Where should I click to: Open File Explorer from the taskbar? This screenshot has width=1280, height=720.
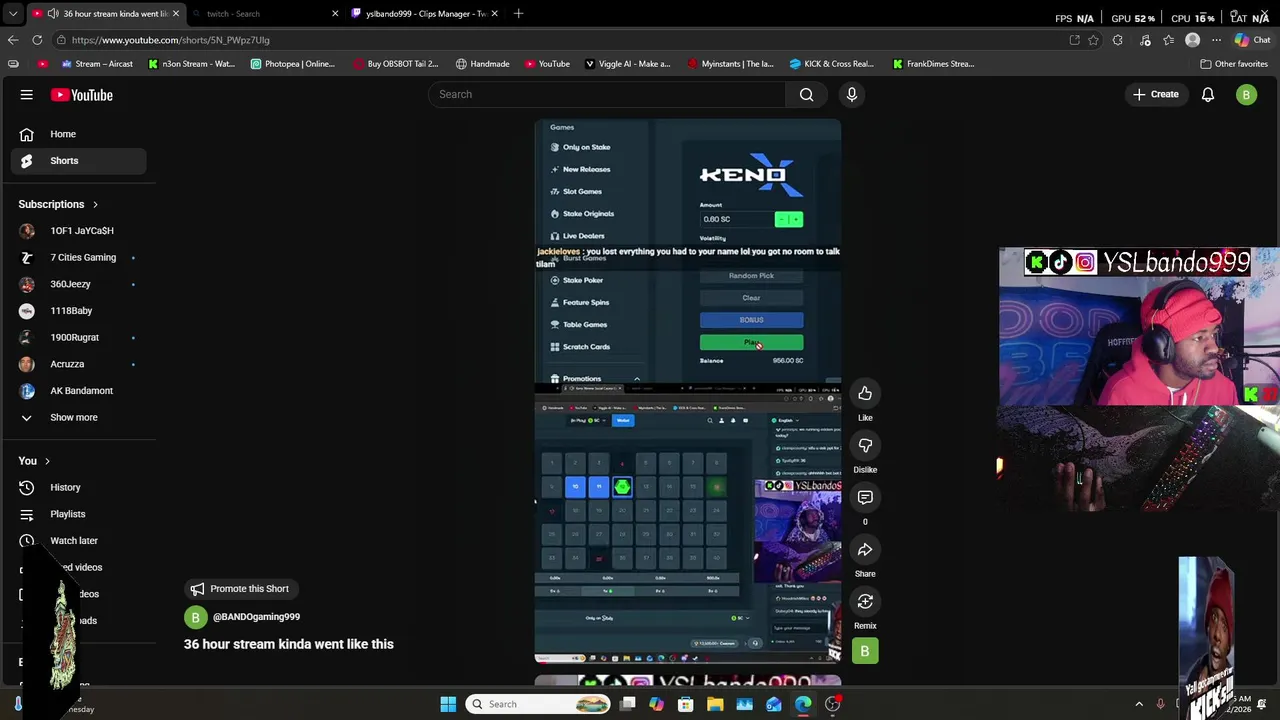click(x=715, y=704)
